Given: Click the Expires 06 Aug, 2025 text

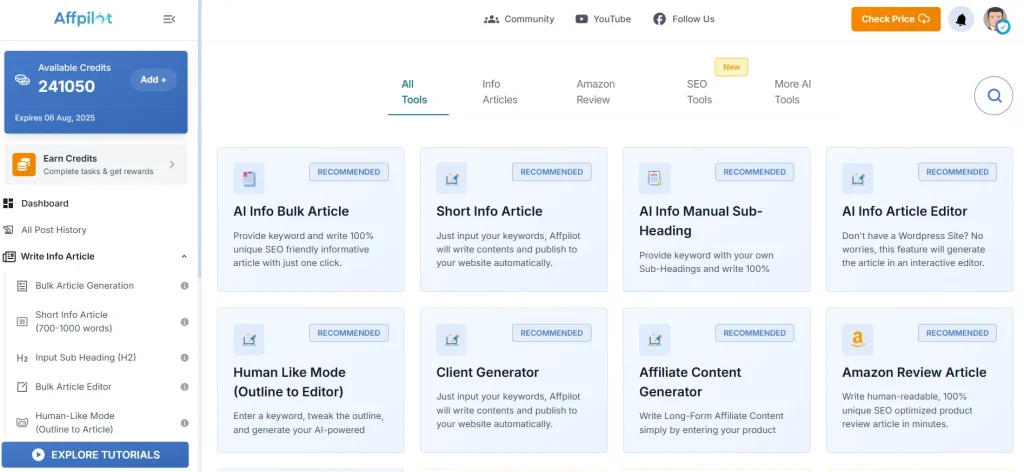Looking at the screenshot, I should [55, 118].
